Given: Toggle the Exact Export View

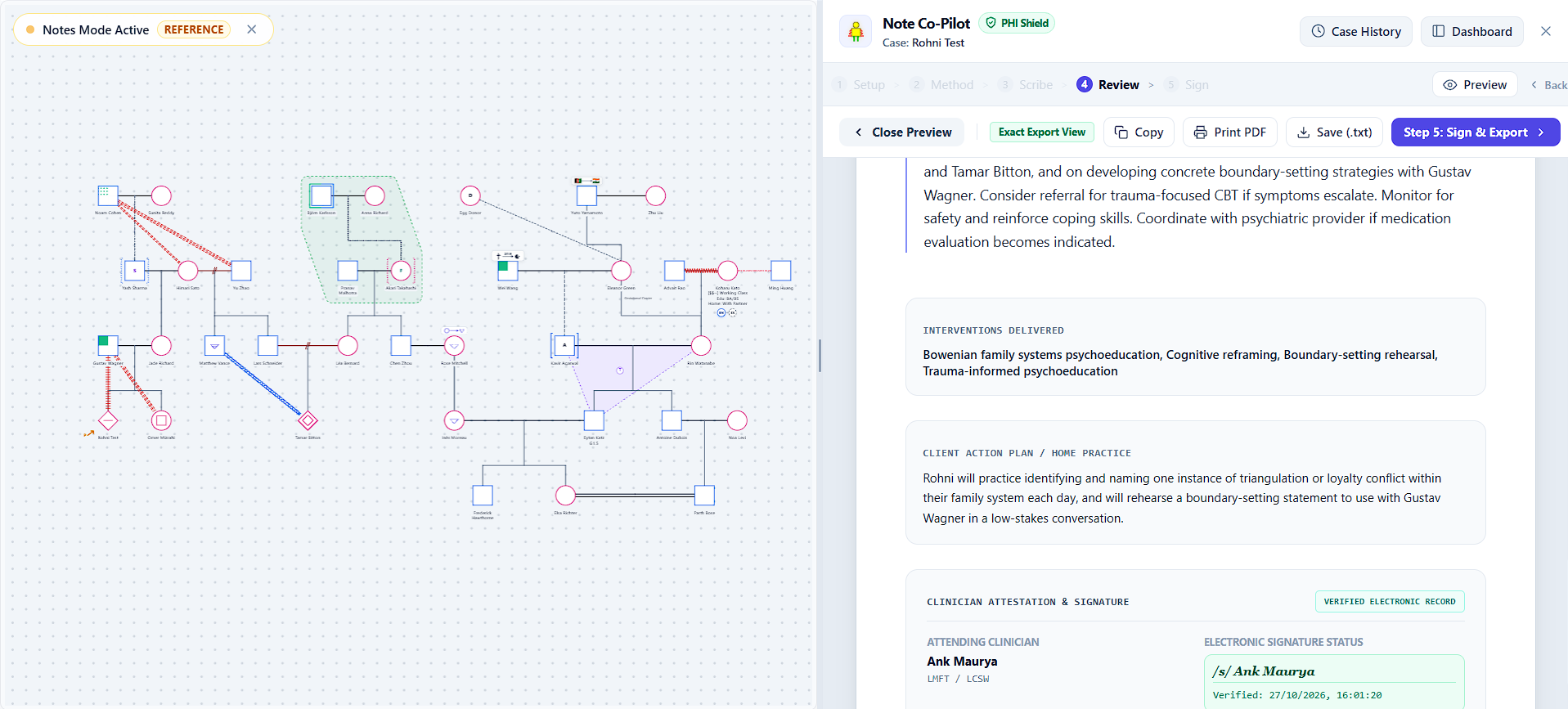Looking at the screenshot, I should (x=1042, y=132).
